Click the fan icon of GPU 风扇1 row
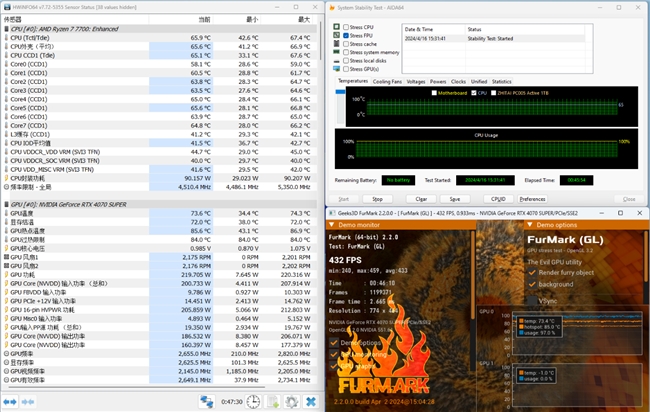Screen dimensions: 650x412 [6, 257]
